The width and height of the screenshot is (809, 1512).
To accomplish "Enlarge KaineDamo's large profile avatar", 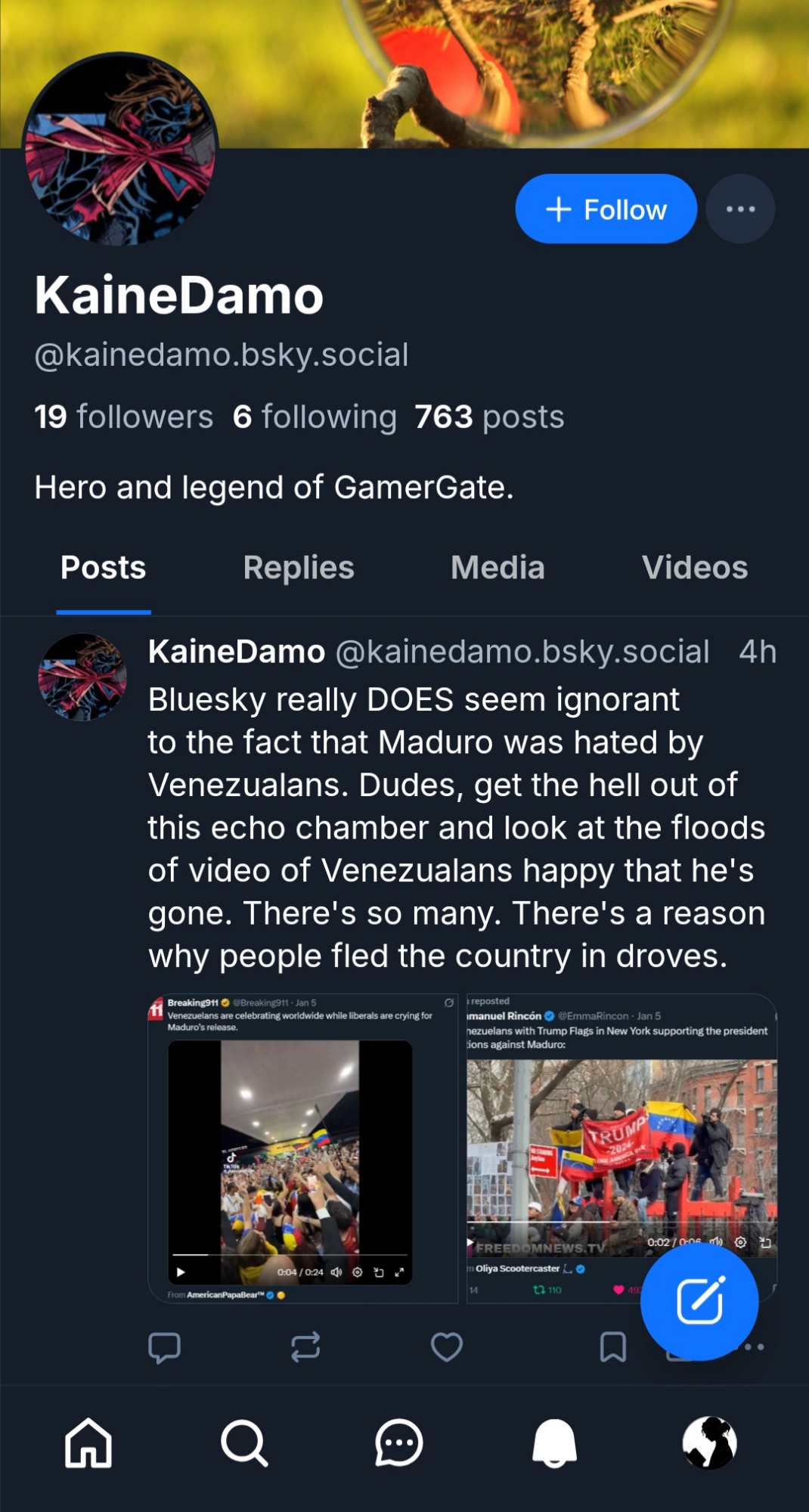I will [120, 150].
